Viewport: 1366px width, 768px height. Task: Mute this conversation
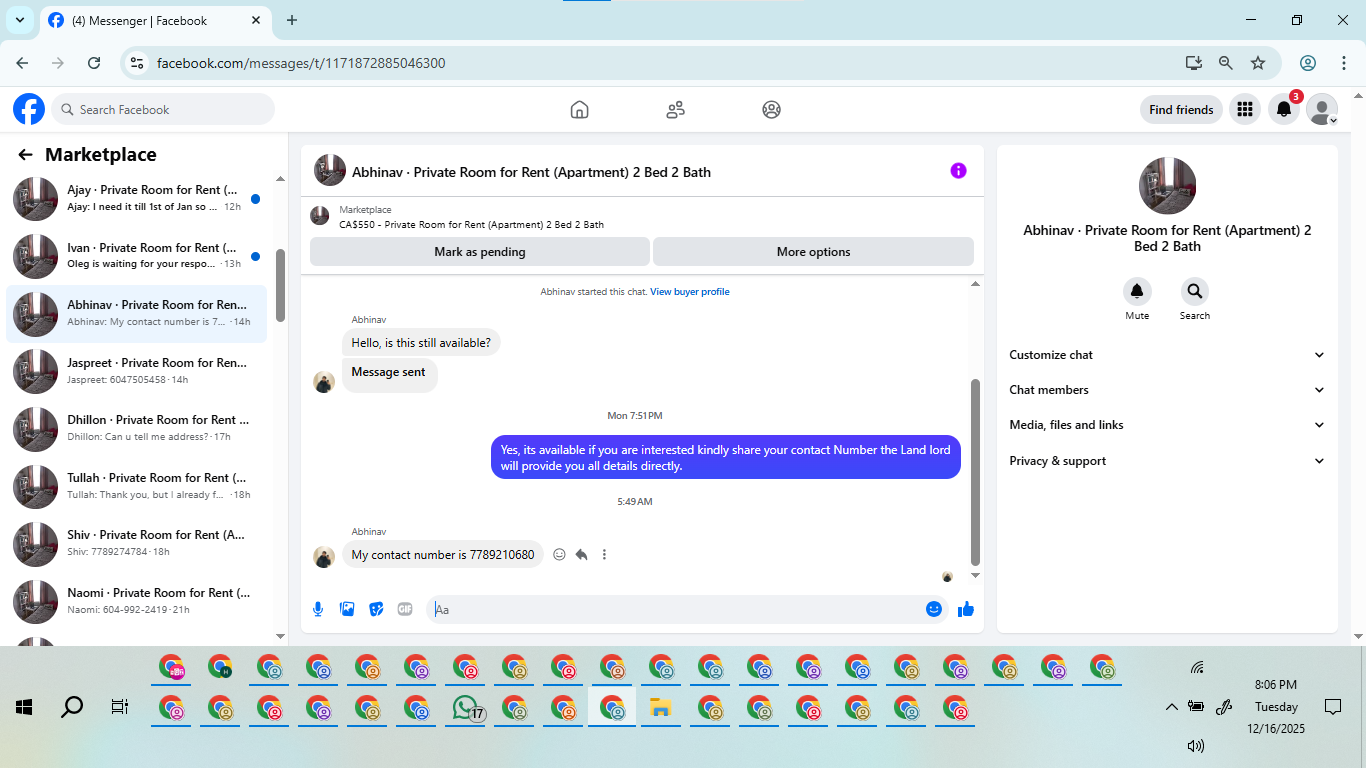click(x=1137, y=292)
